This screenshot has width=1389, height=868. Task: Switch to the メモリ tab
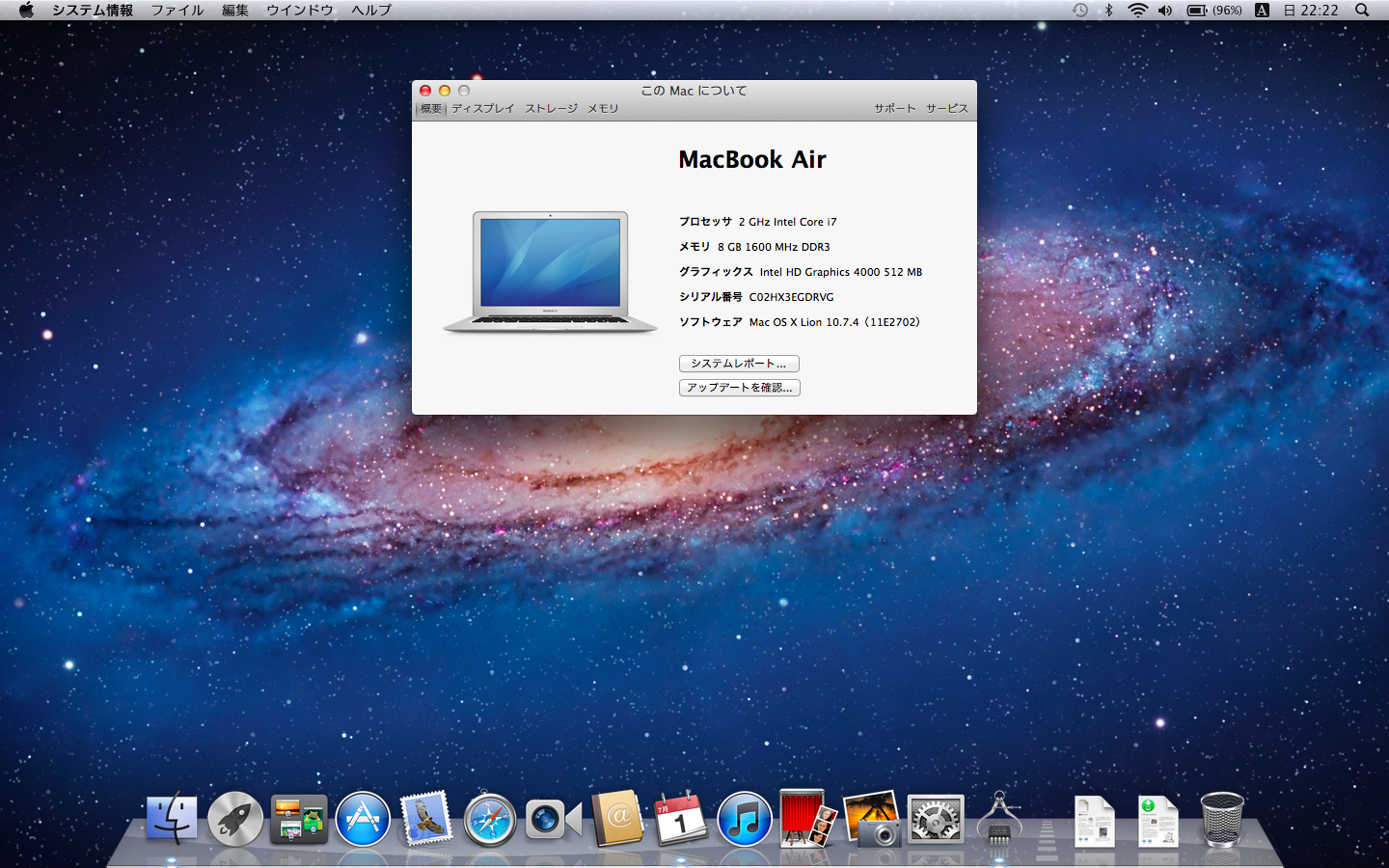[603, 109]
